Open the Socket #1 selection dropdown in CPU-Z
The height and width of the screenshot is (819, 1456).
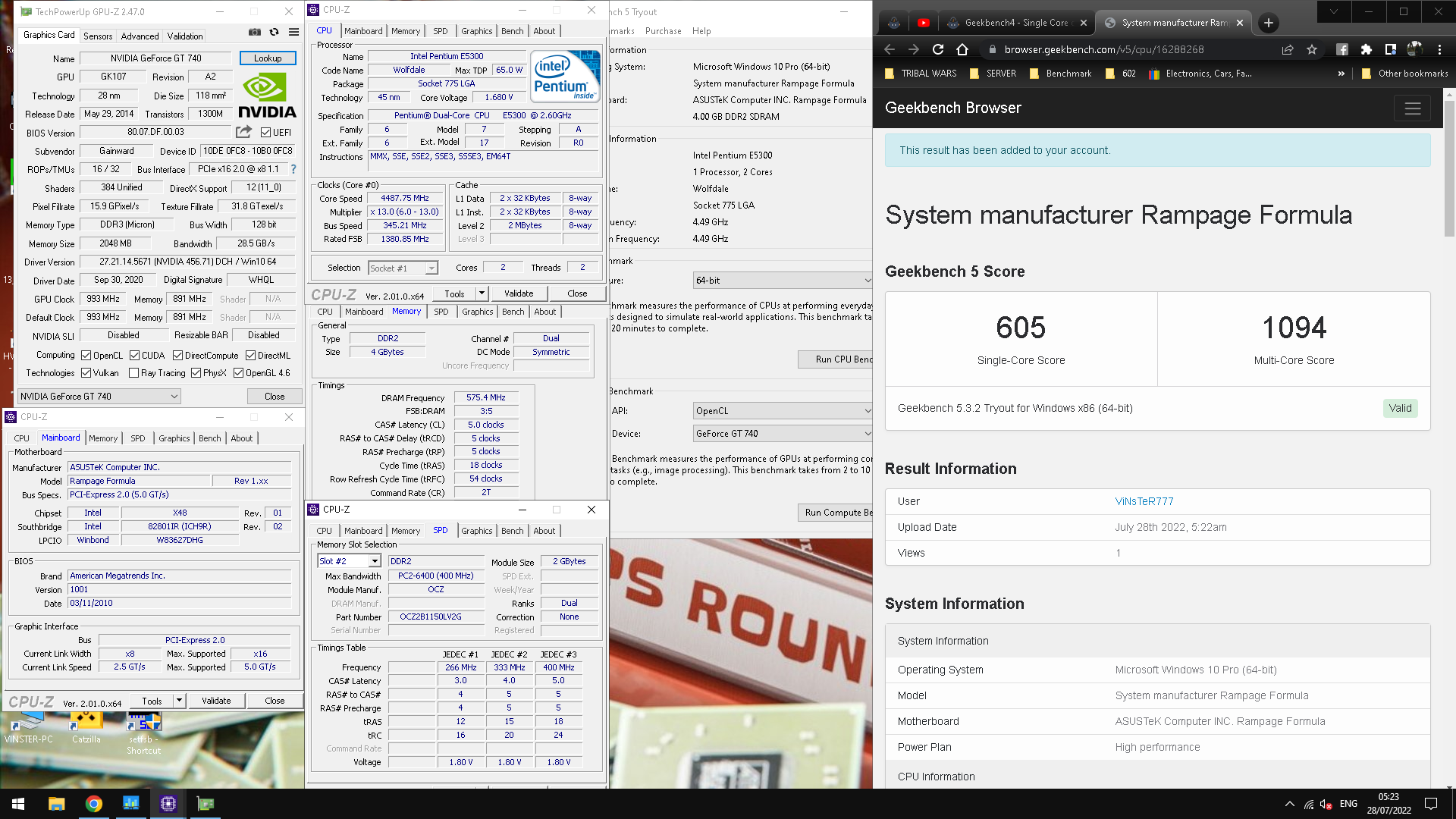click(403, 268)
